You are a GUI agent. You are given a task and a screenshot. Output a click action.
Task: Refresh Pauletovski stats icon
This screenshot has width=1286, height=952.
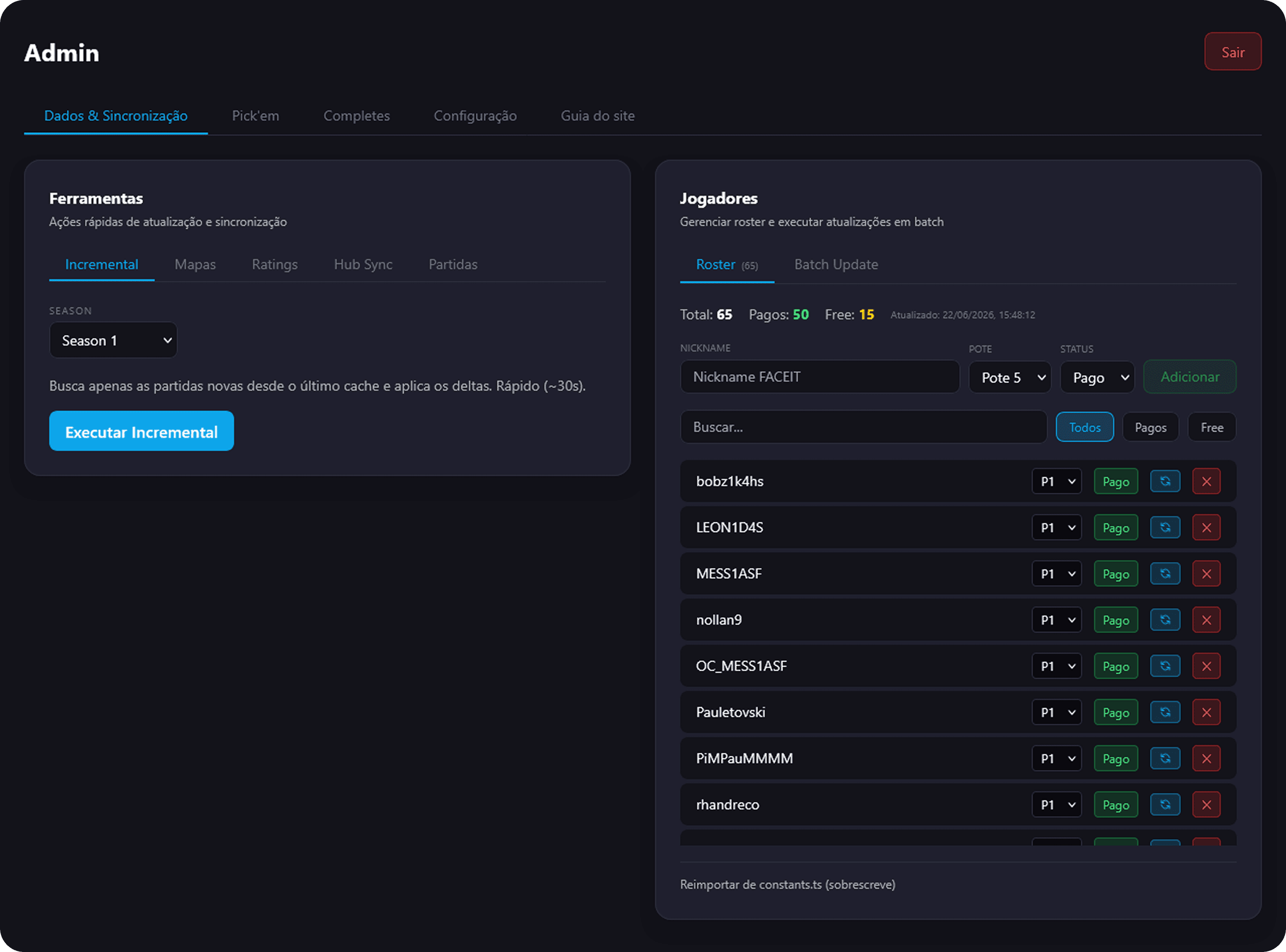1164,711
